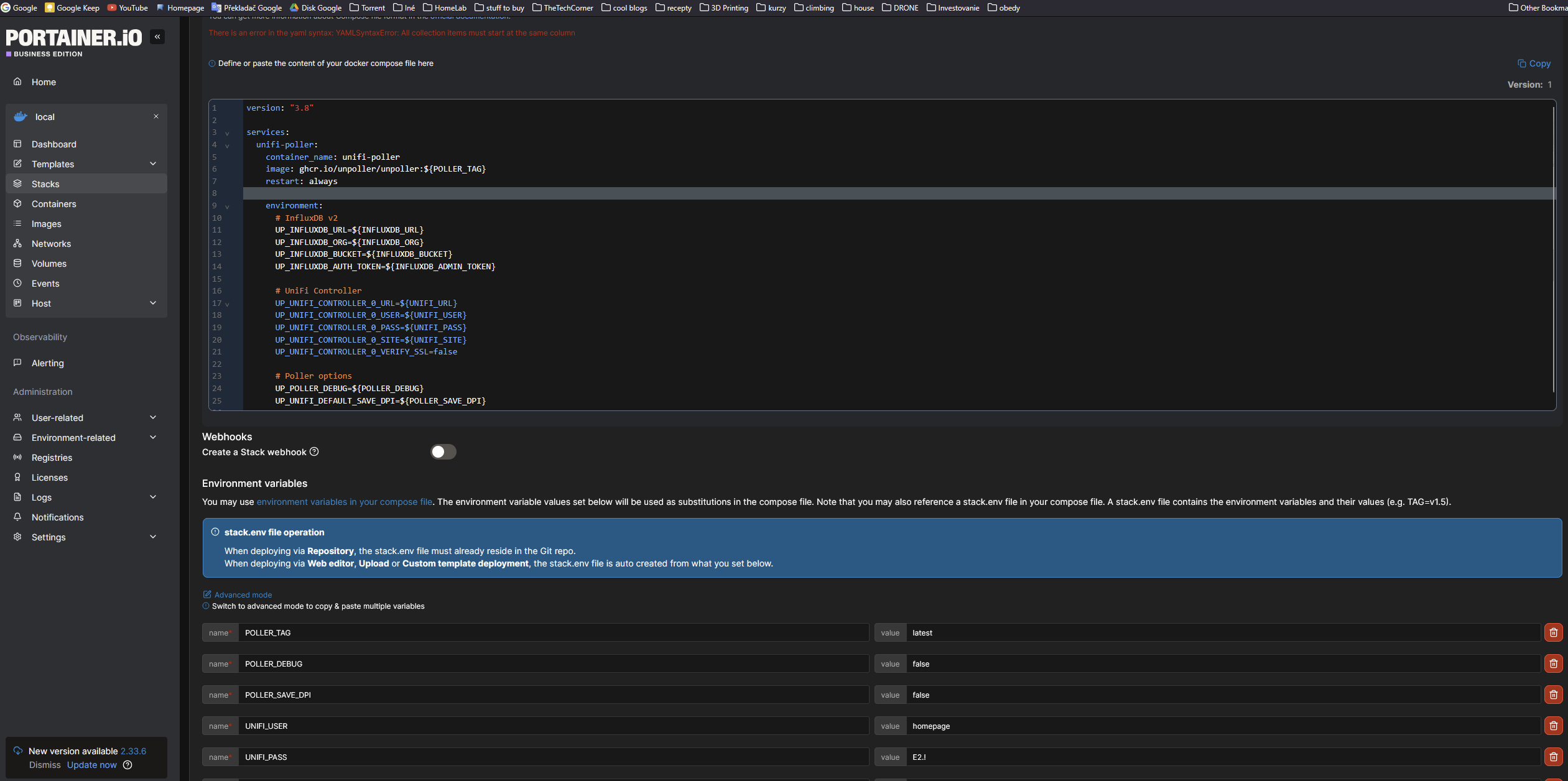Fold environment block at line 9

tap(227, 206)
